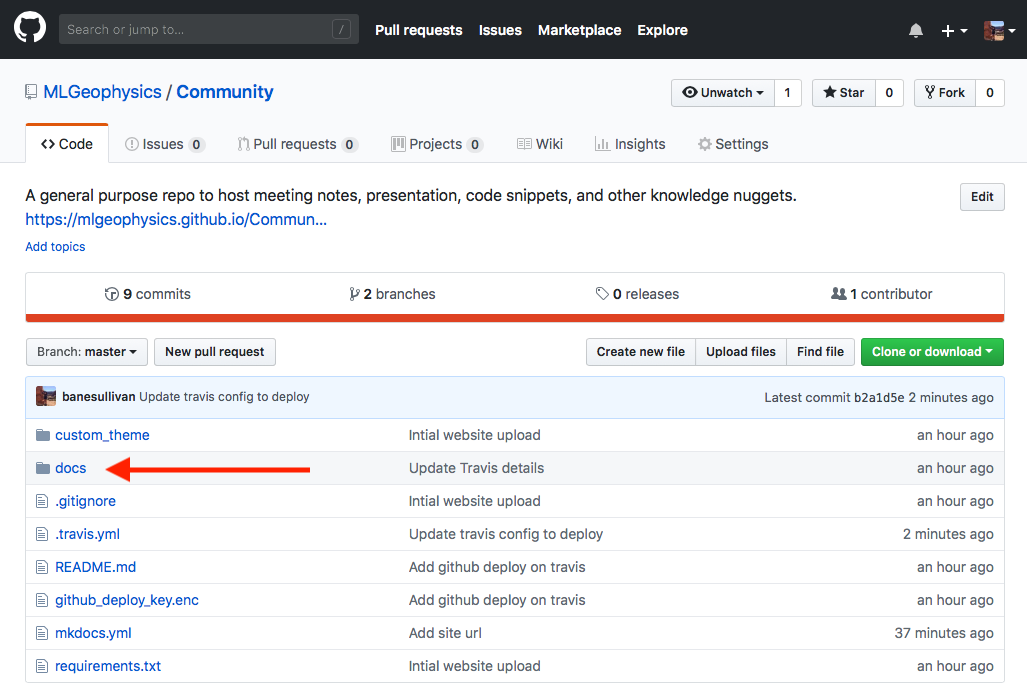Open the MLGeophysics organization link
1027x692 pixels.
tap(102, 92)
